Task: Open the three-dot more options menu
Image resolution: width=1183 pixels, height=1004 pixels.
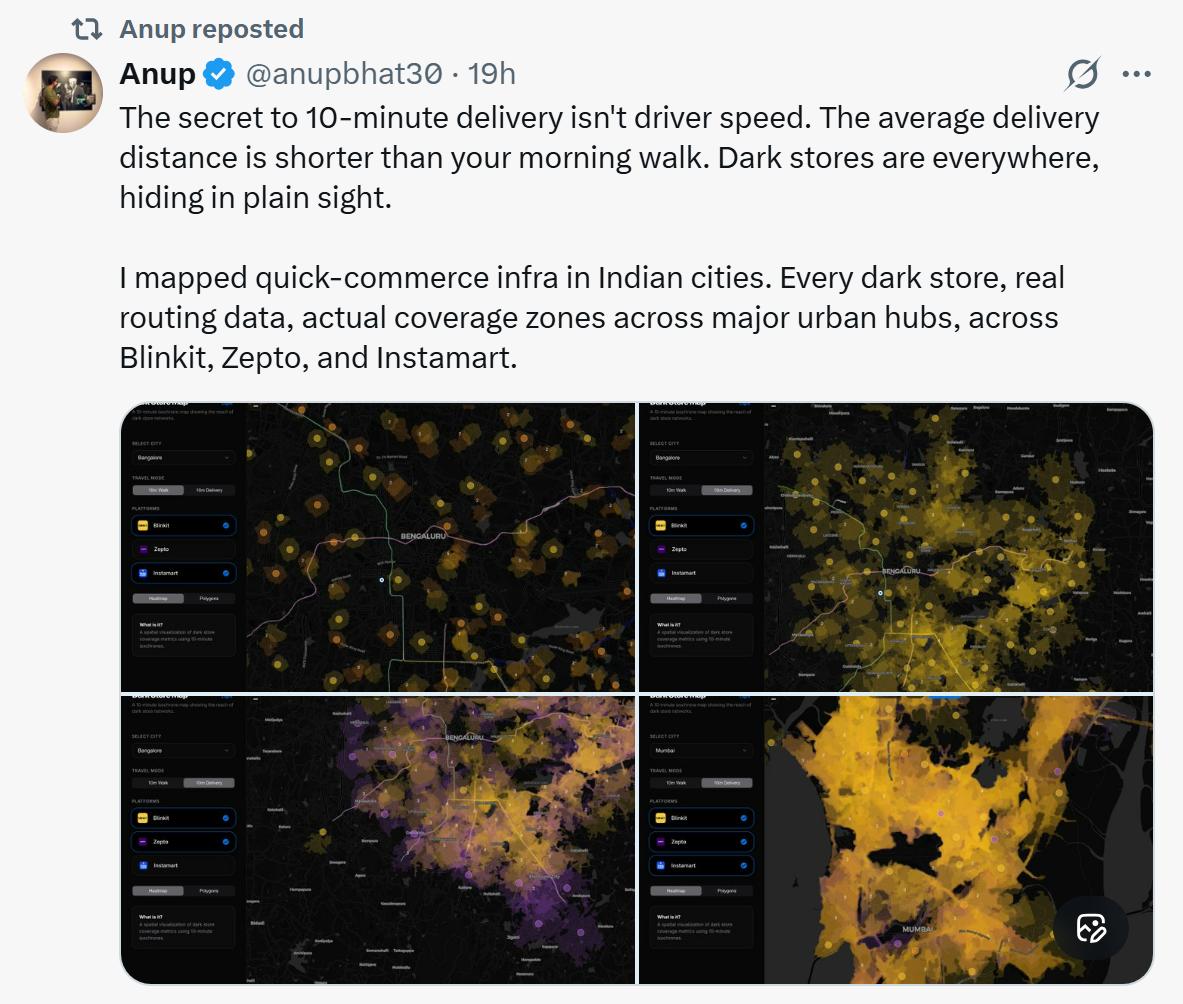Action: coord(1137,73)
